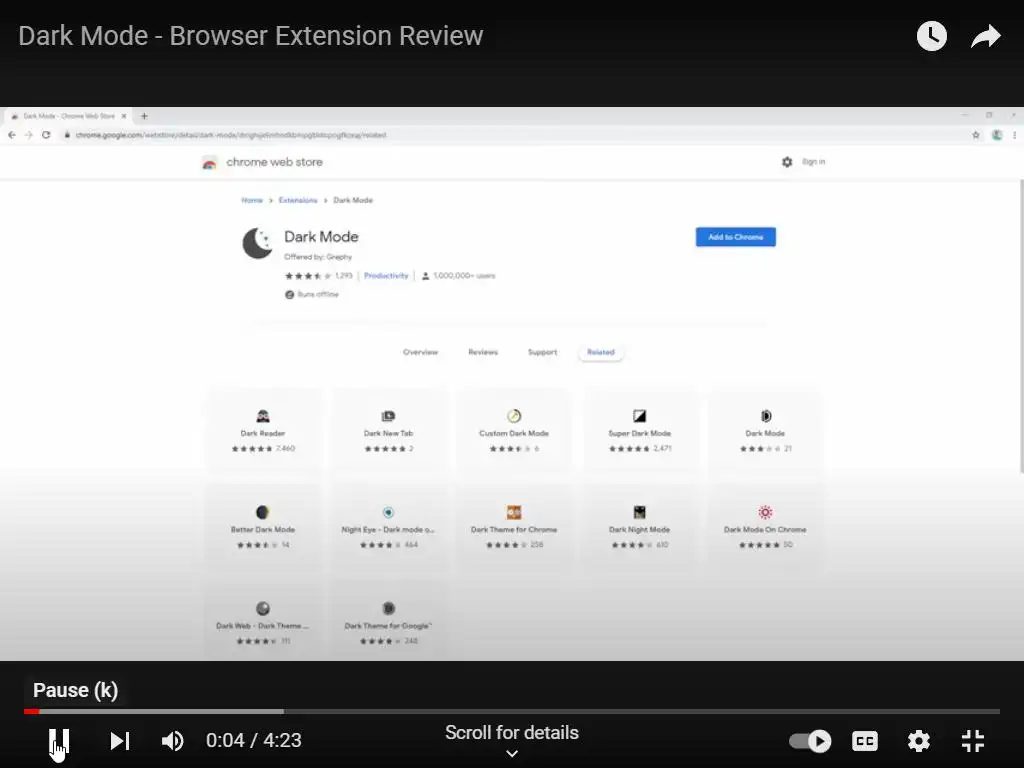Open the Dark New Tab card
The image size is (1024, 768).
(x=389, y=431)
